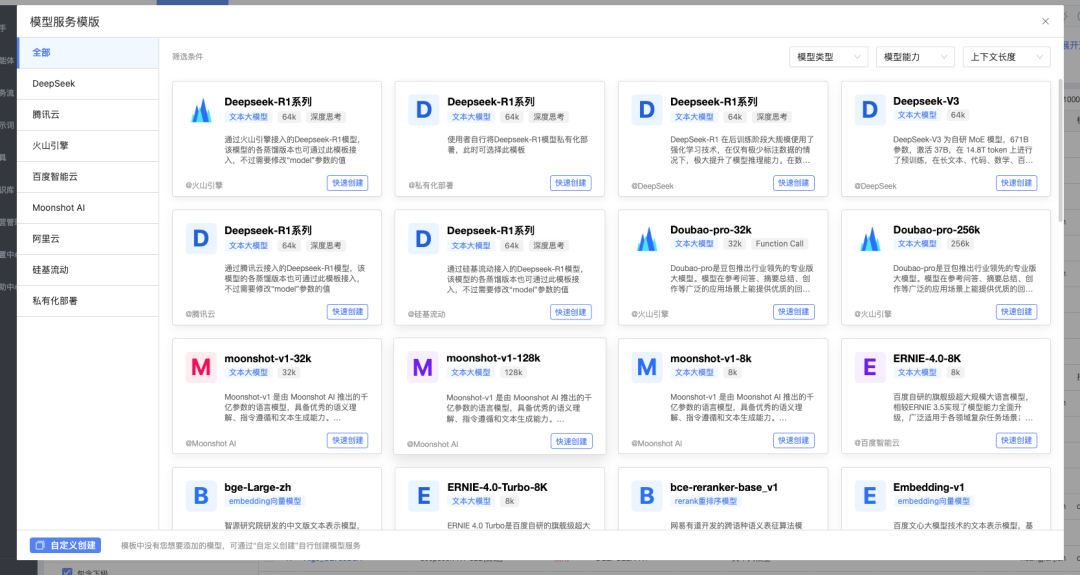
Task: Click the blue M icon of moonshot-v1-8k
Action: [x=647, y=367]
